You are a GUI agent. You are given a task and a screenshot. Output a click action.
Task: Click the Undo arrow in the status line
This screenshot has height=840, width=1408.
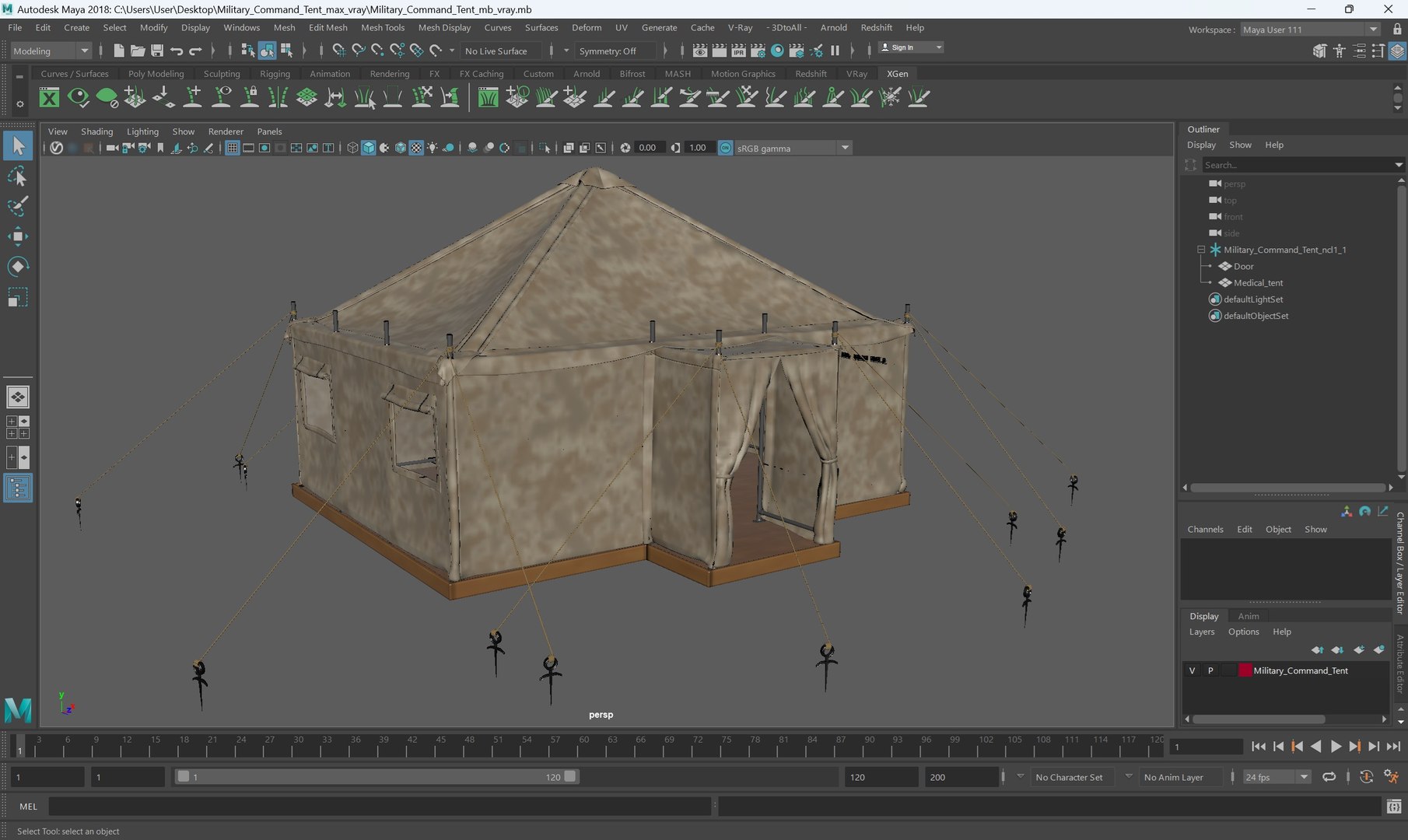click(177, 51)
